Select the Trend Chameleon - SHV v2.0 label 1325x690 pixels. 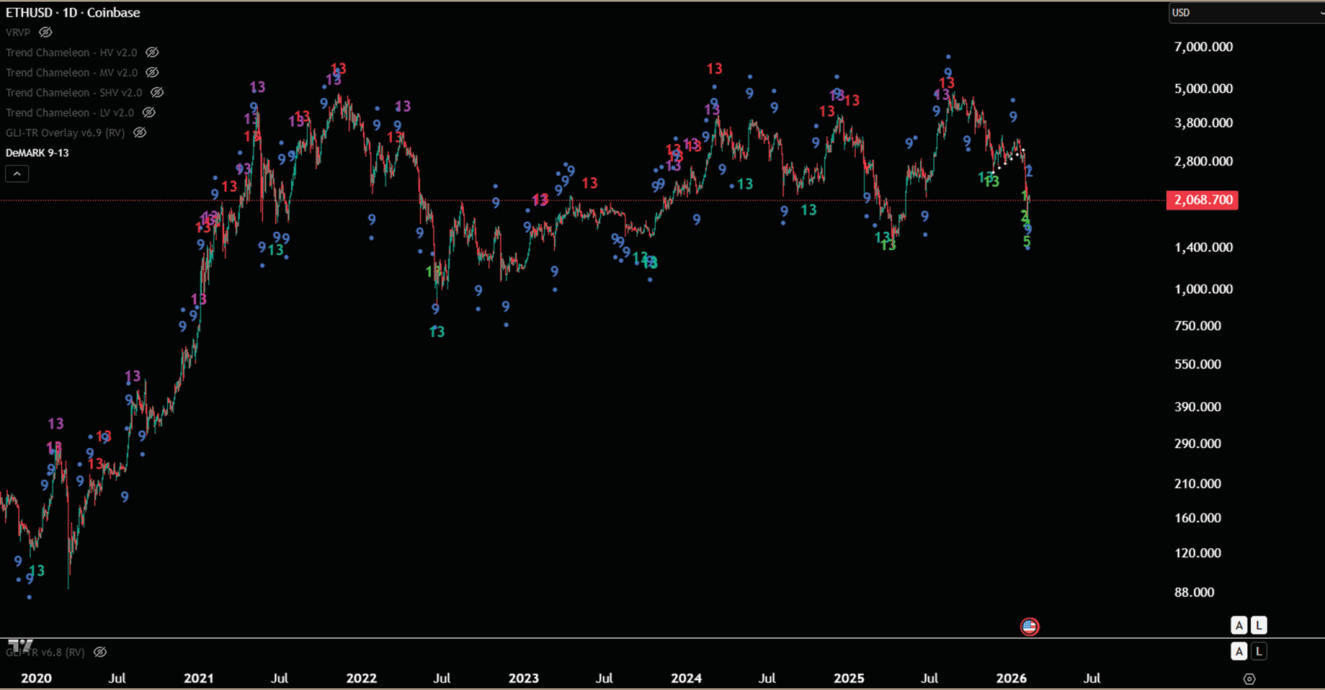tap(74, 92)
